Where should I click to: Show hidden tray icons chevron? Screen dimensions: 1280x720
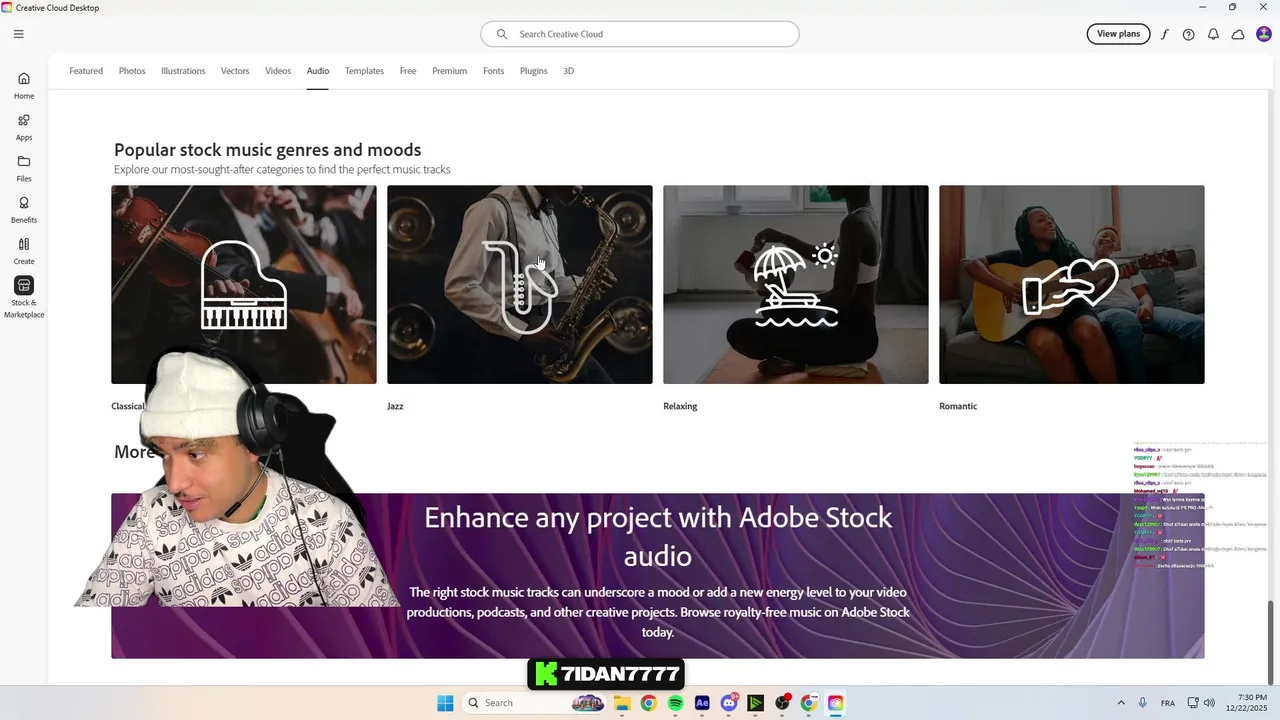point(1120,703)
